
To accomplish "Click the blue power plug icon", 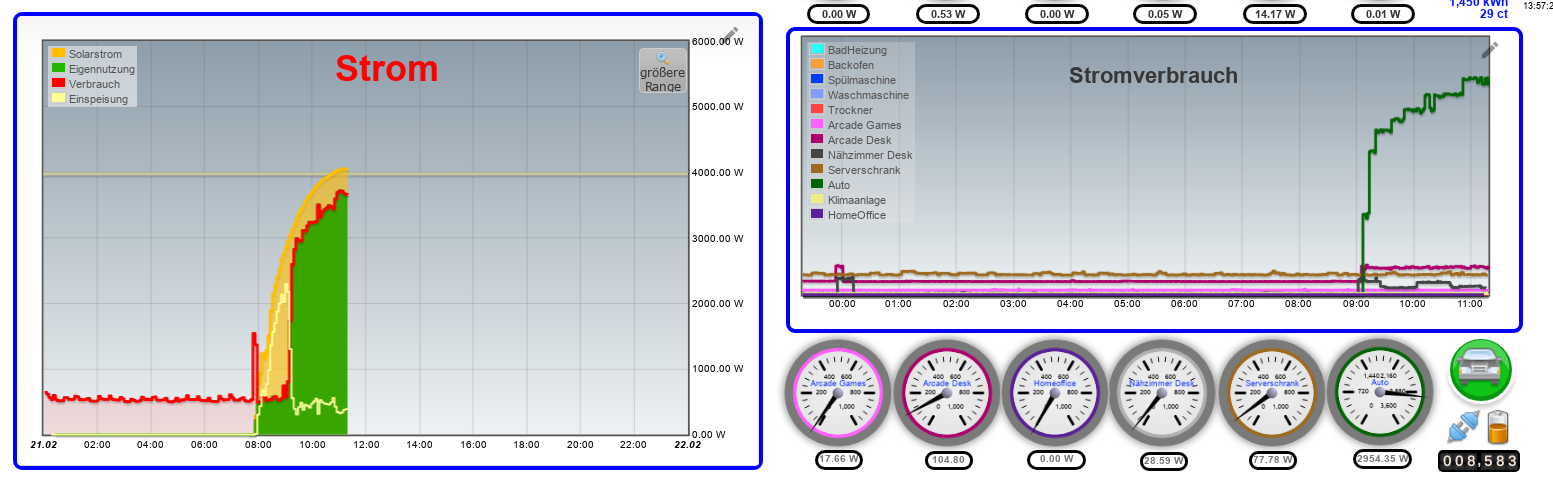I will 1462,428.
